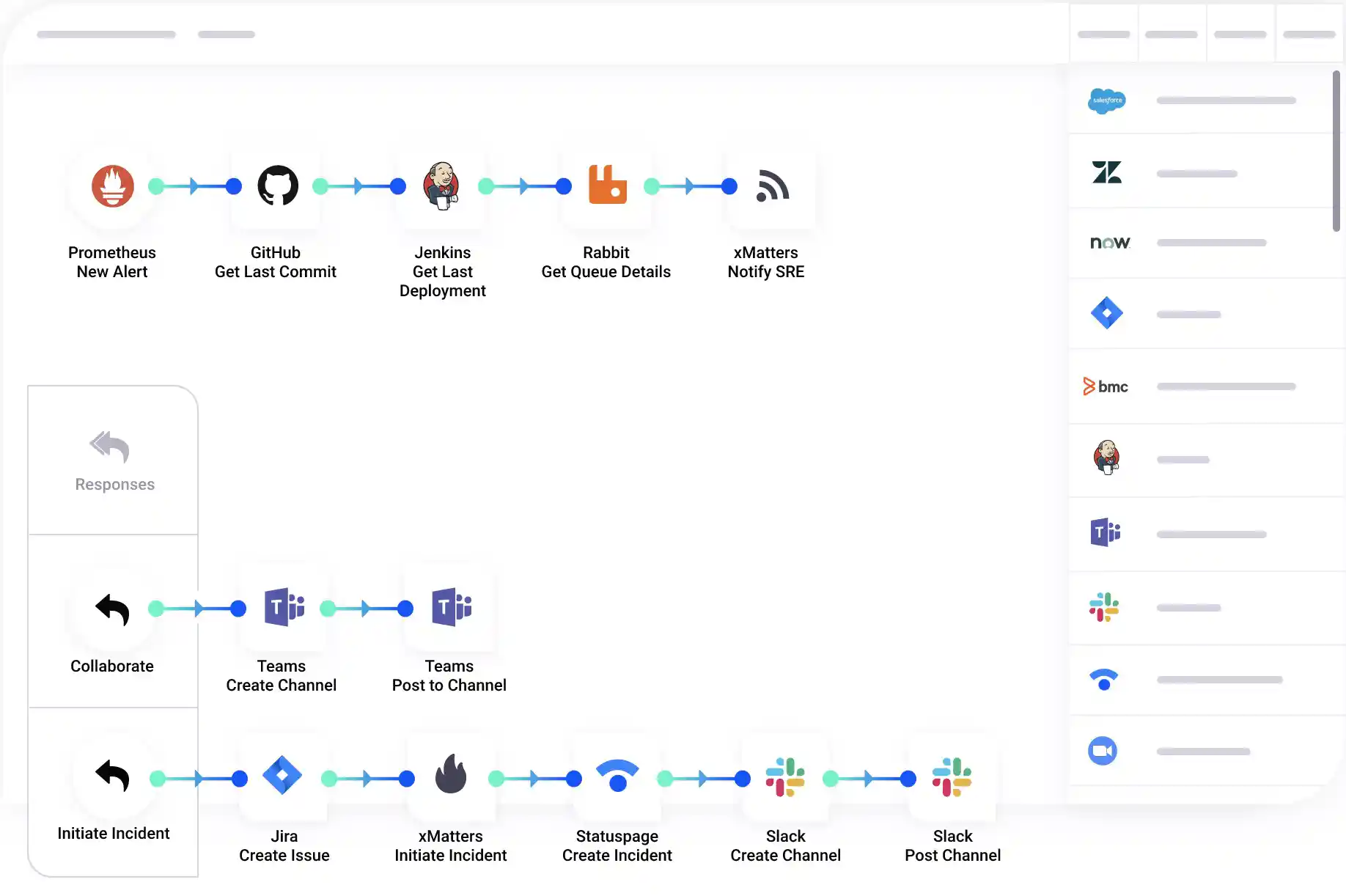Image resolution: width=1346 pixels, height=896 pixels.
Task: Choose the Jenkins icon in the sidebar
Action: (1107, 458)
